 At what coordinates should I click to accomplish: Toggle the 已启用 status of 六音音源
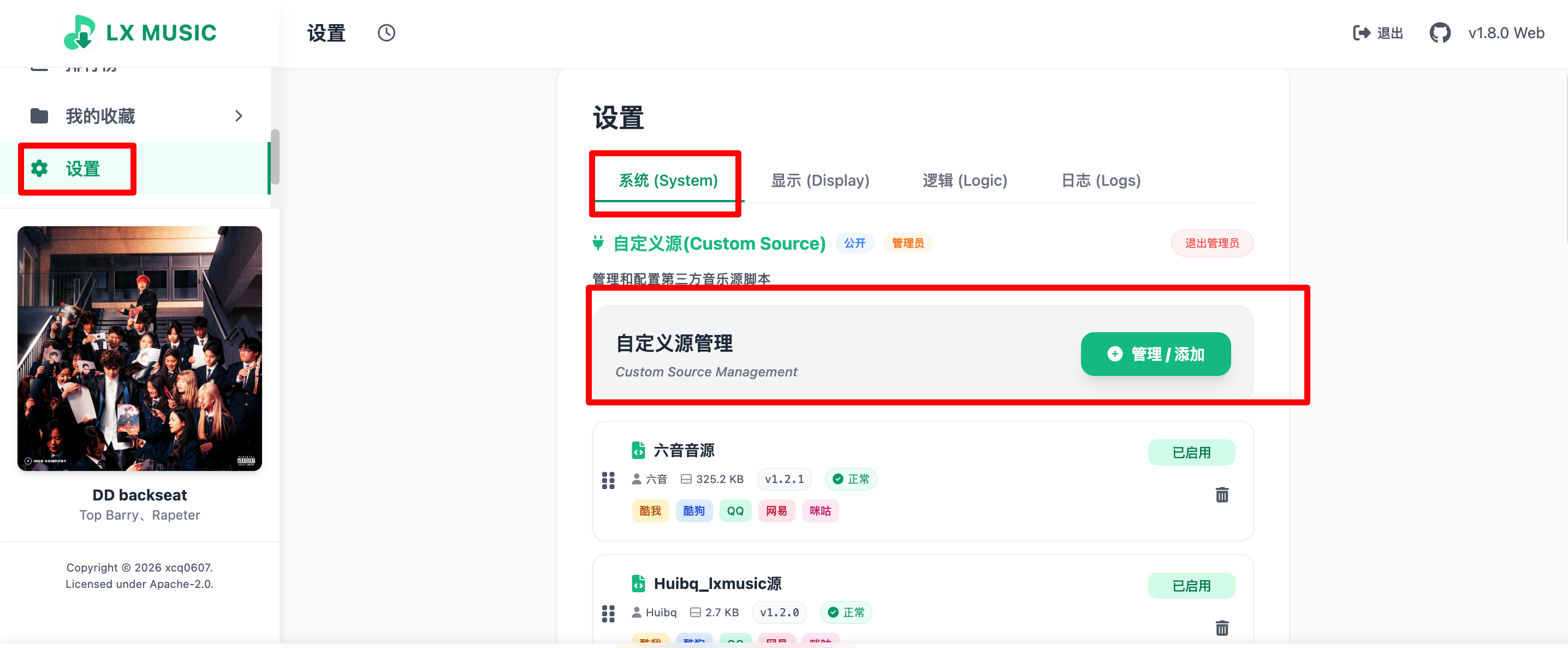(x=1191, y=452)
